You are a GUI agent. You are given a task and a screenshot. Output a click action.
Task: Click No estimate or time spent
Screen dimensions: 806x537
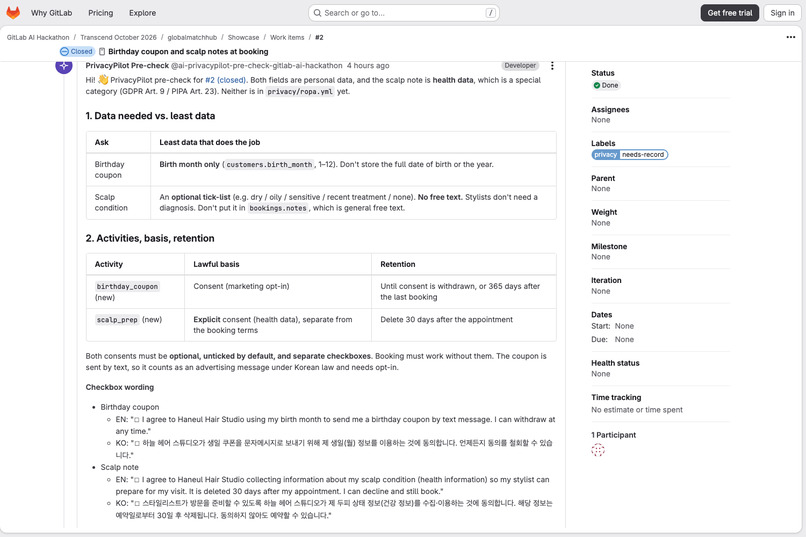(637, 410)
